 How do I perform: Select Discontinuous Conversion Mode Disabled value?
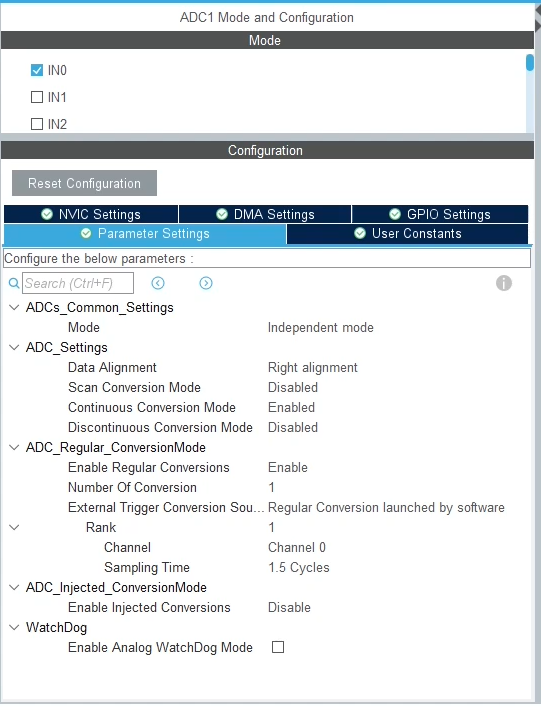coord(293,427)
